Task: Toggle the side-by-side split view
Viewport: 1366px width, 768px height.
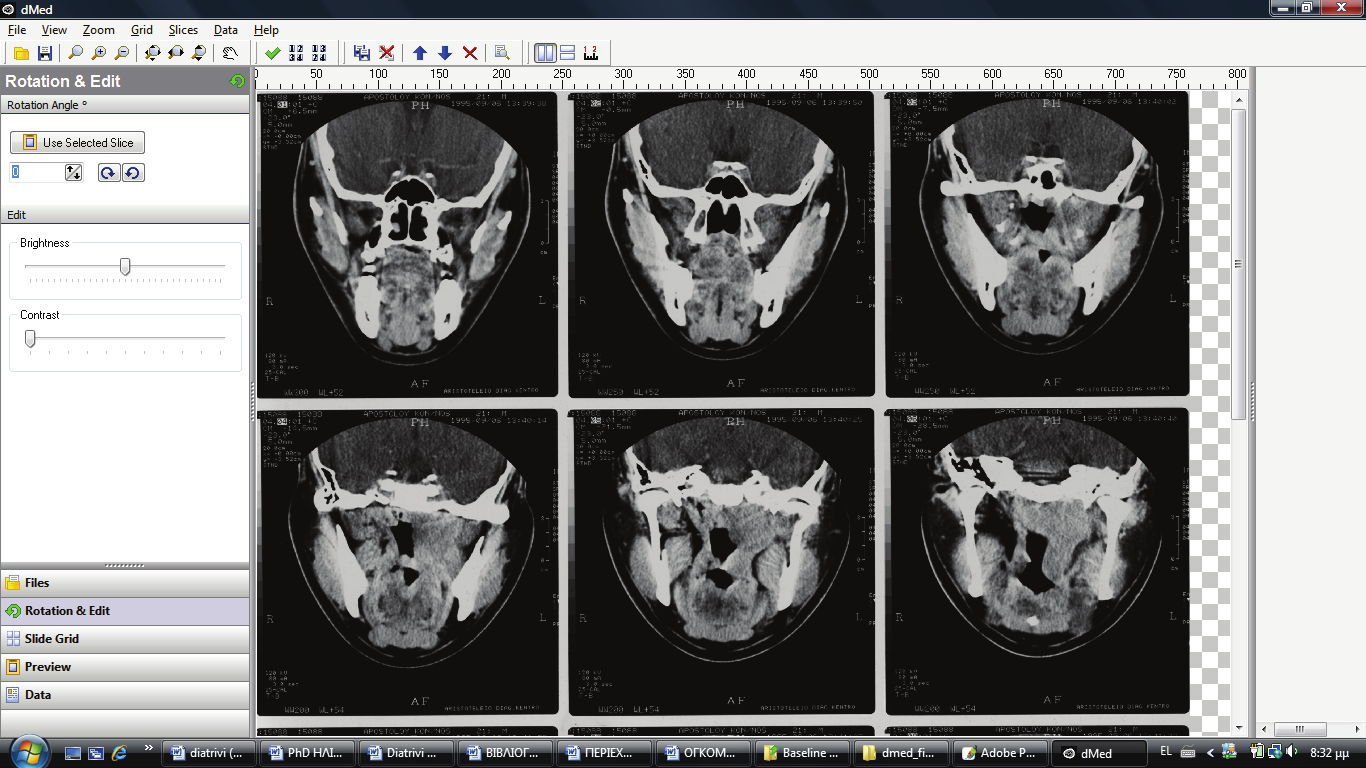Action: point(545,53)
